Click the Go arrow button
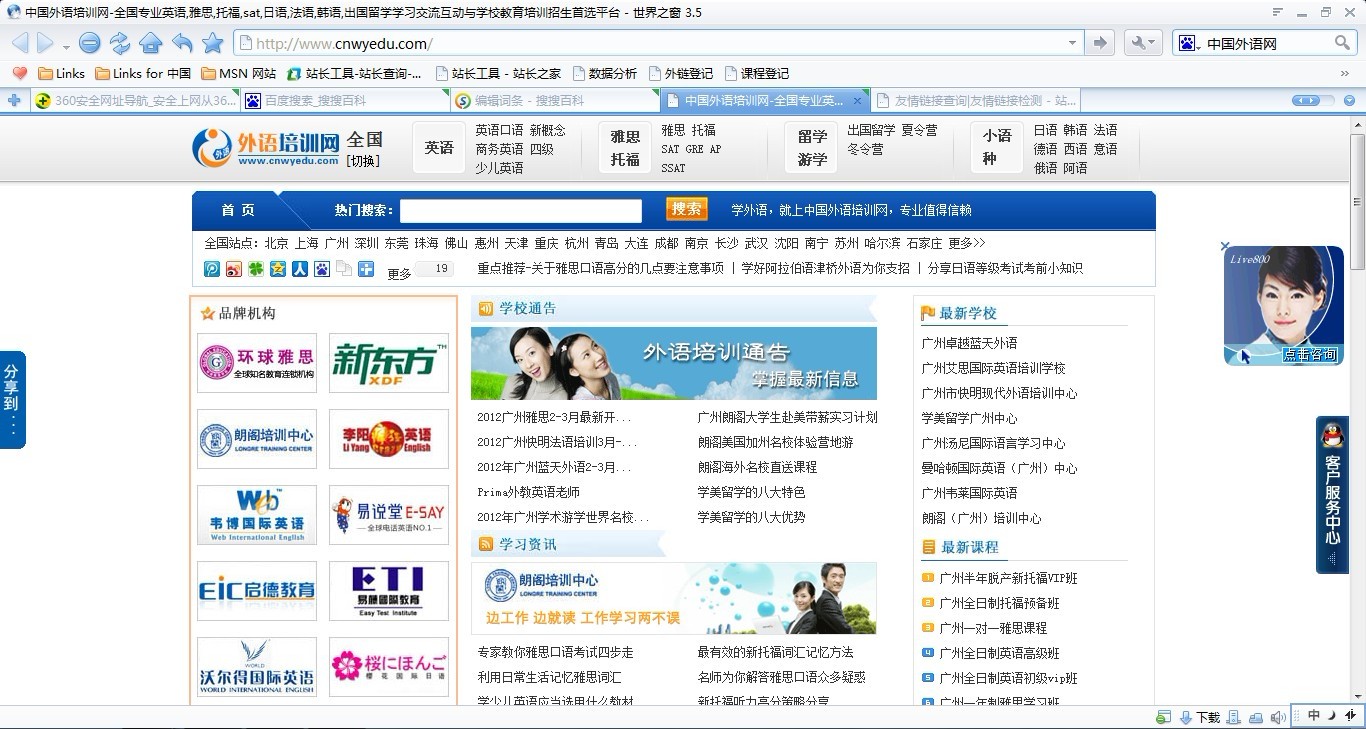Viewport: 1366px width, 729px height. [x=1100, y=43]
